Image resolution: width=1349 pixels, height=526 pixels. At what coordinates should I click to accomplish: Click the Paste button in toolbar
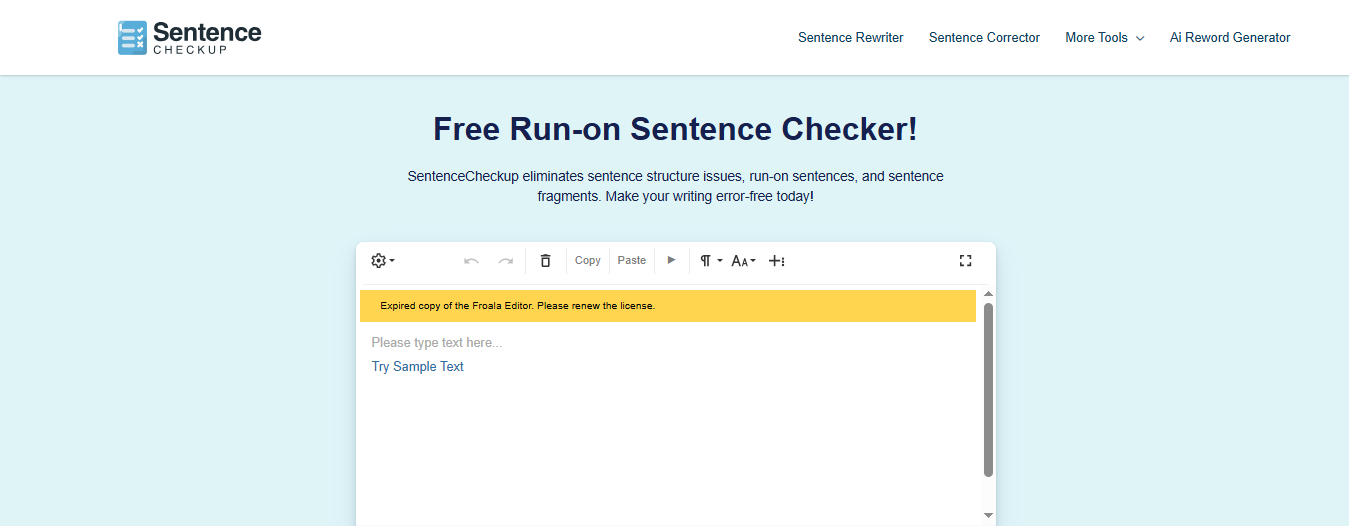pos(632,260)
